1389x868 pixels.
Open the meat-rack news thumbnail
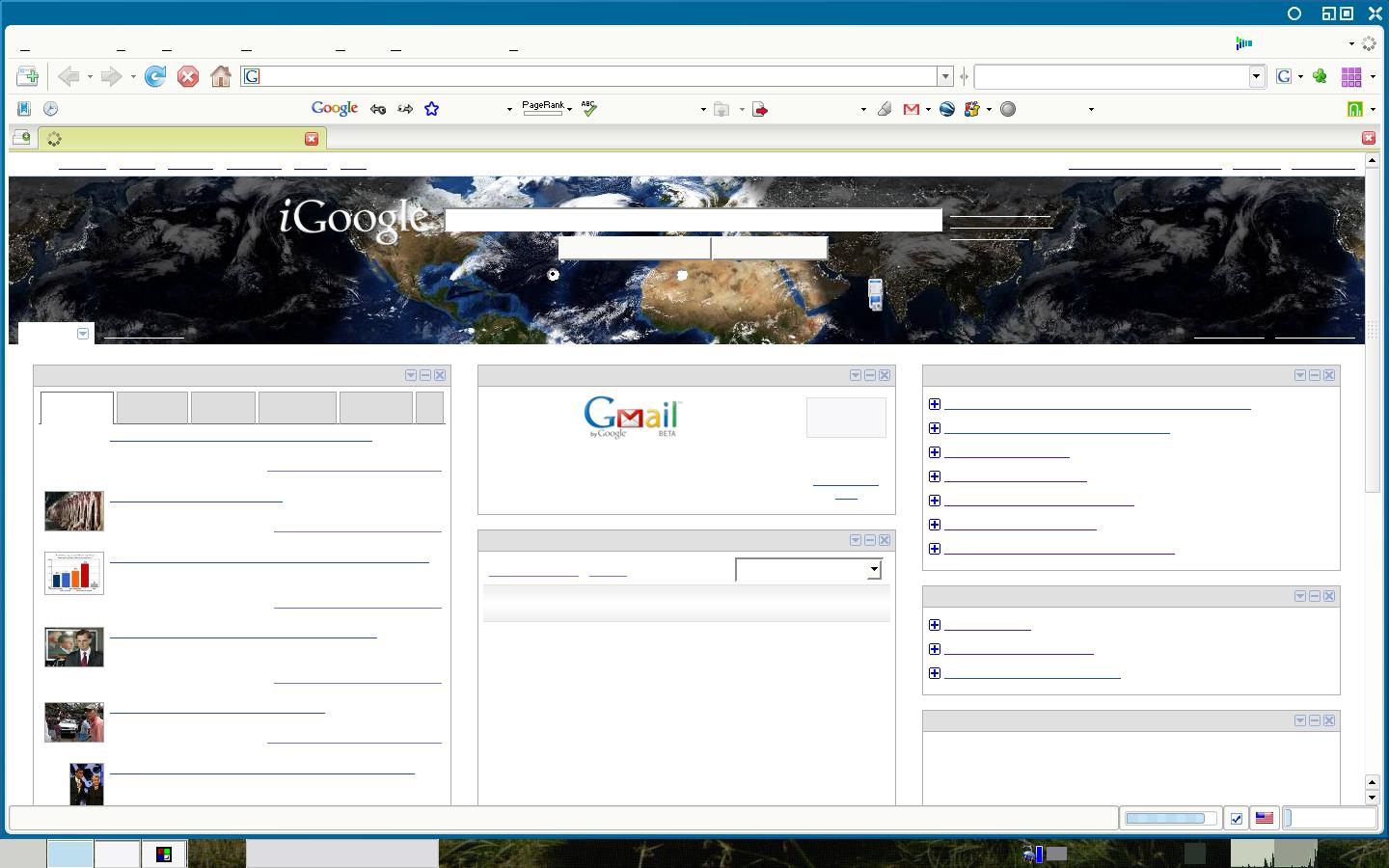click(74, 511)
